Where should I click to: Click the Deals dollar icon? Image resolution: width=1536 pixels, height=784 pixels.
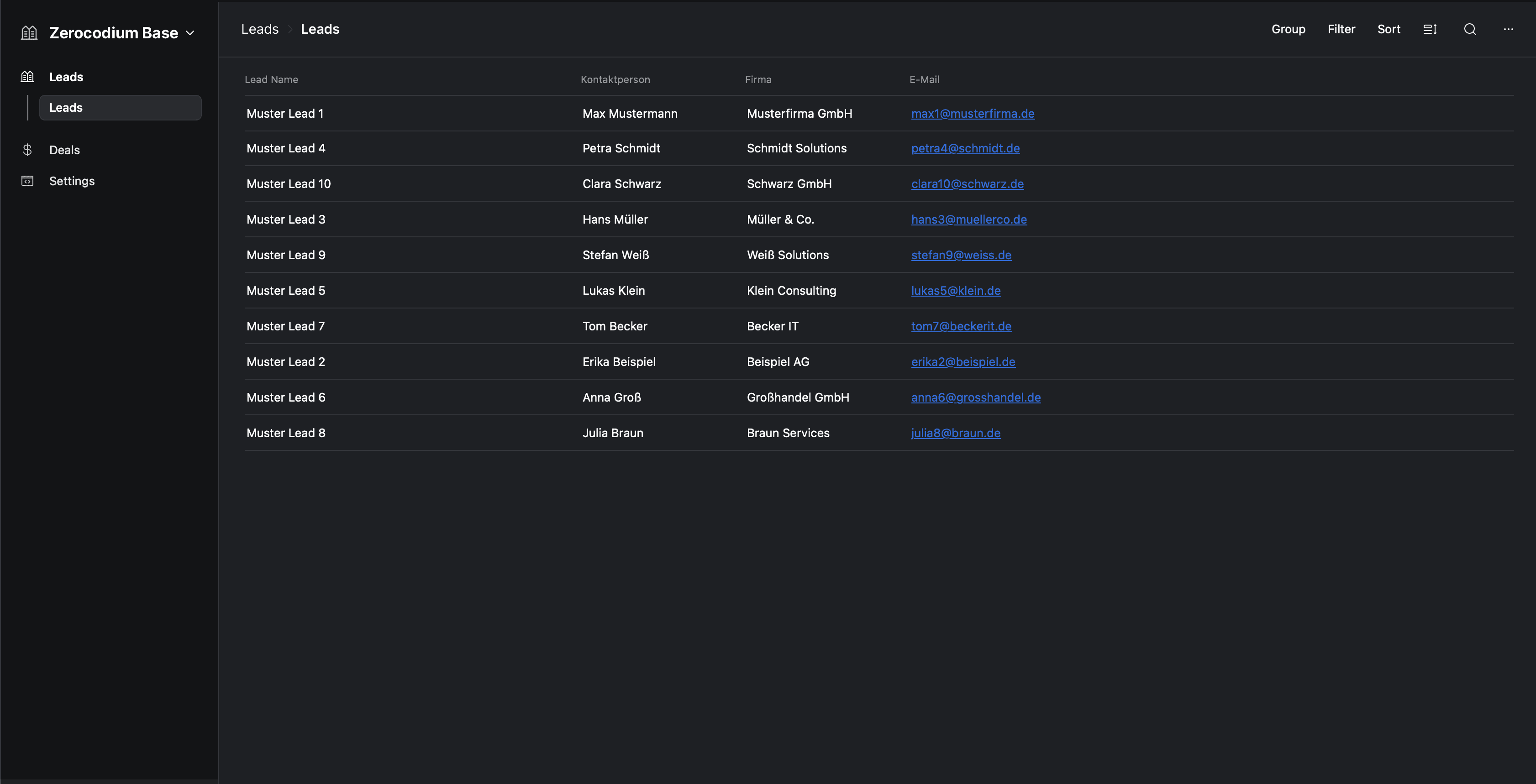(x=27, y=150)
